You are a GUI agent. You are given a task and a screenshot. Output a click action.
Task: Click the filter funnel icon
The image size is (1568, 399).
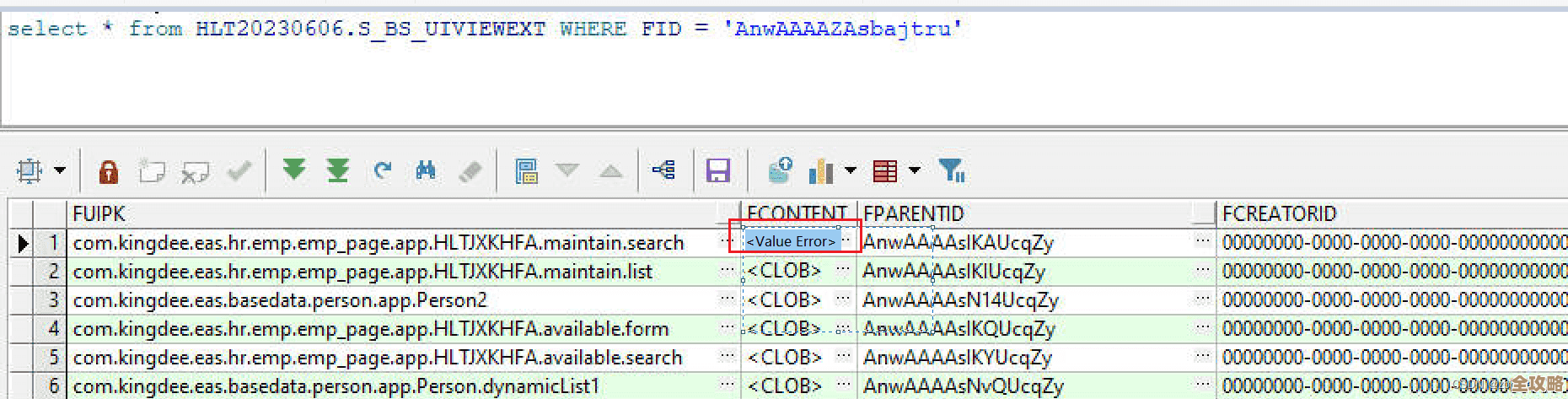[x=952, y=171]
